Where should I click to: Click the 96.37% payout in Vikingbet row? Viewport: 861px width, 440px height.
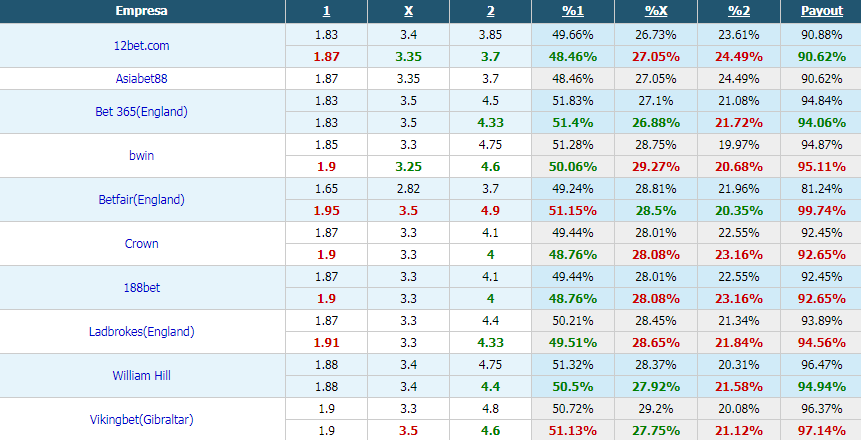coord(821,408)
